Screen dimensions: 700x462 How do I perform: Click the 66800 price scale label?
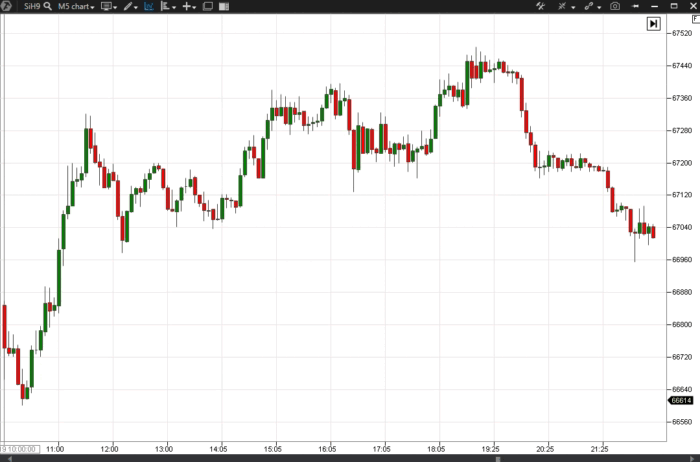tap(682, 325)
